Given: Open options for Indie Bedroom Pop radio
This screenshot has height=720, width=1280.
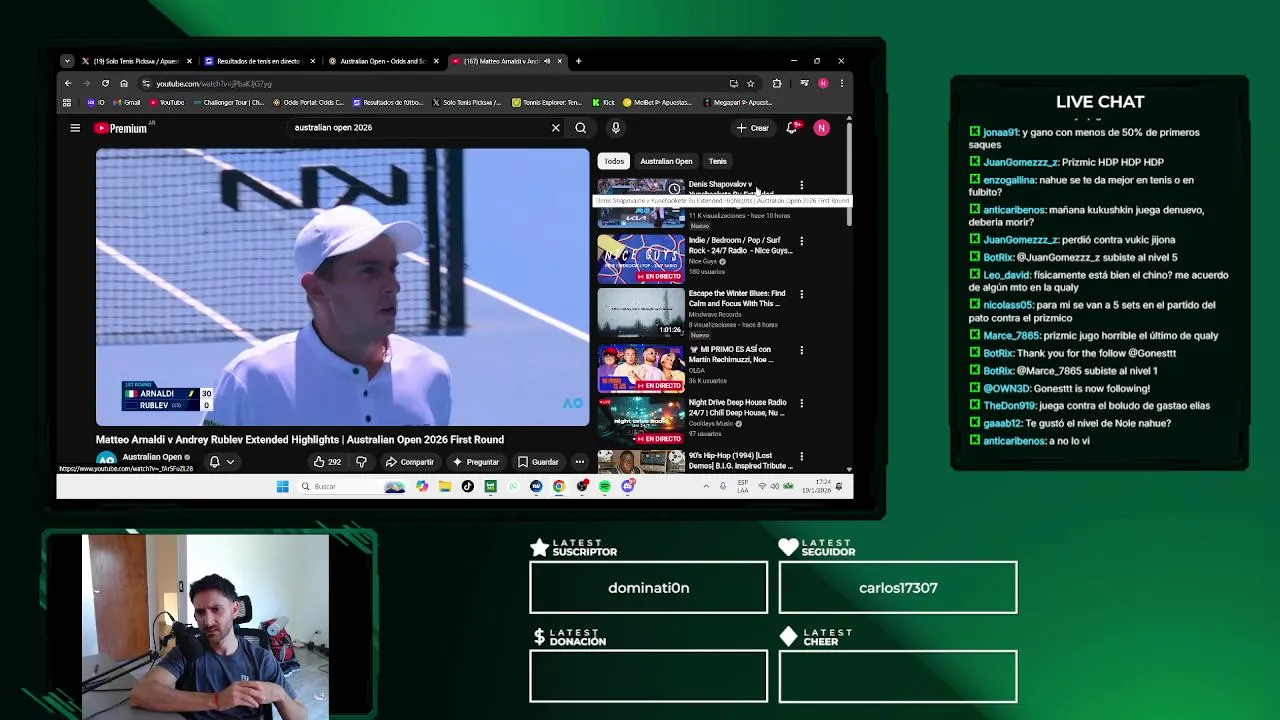Looking at the screenshot, I should pos(801,241).
